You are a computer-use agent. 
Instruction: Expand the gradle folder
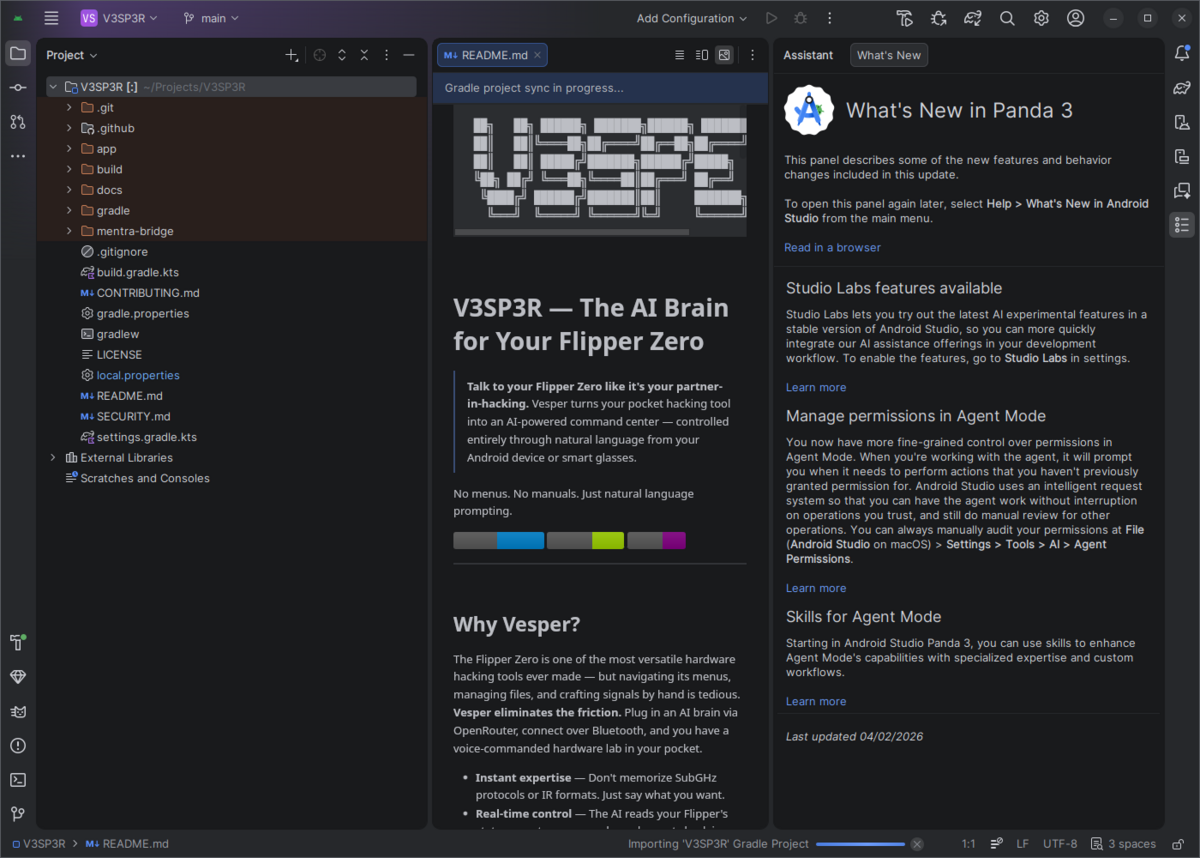(x=69, y=211)
